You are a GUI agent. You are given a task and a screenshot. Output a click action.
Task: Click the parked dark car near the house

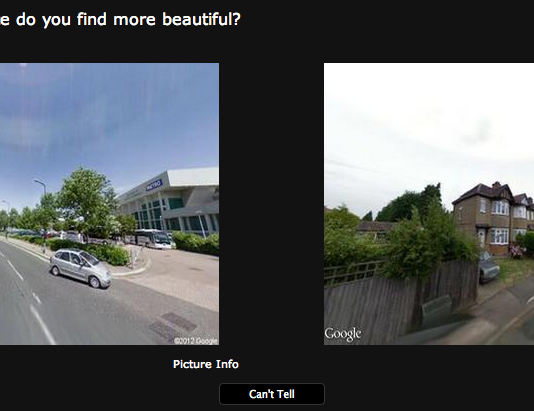click(x=489, y=268)
